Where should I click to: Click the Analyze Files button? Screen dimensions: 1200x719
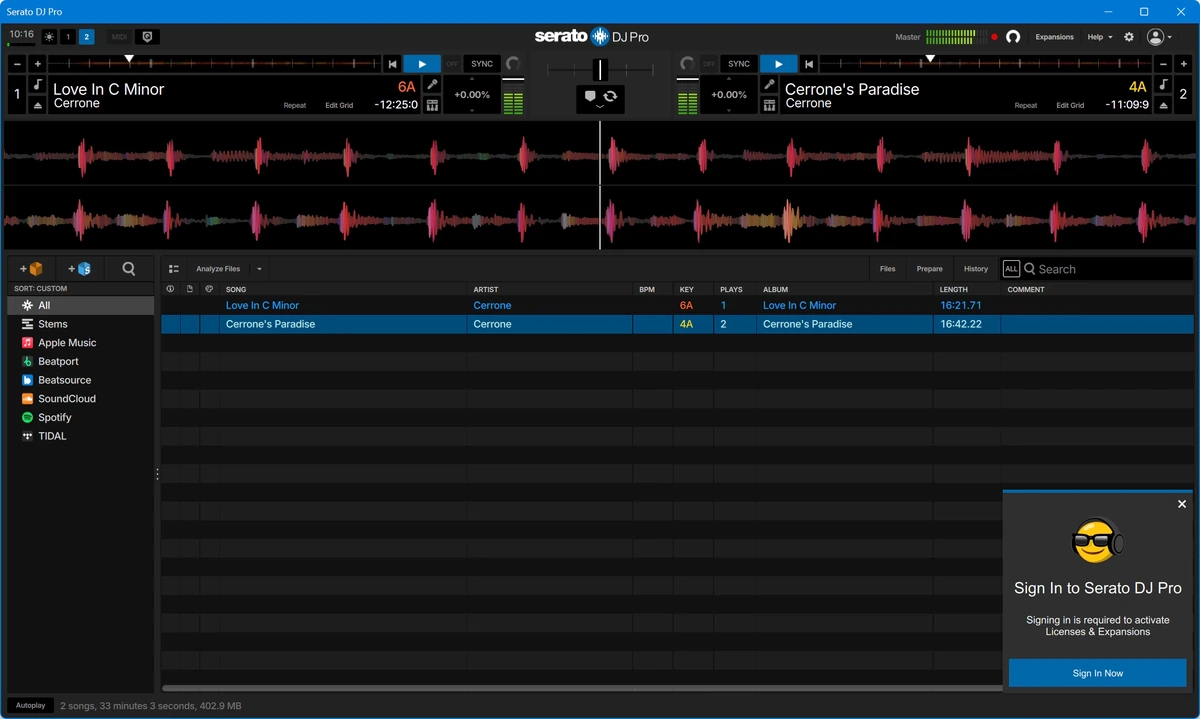coord(218,269)
